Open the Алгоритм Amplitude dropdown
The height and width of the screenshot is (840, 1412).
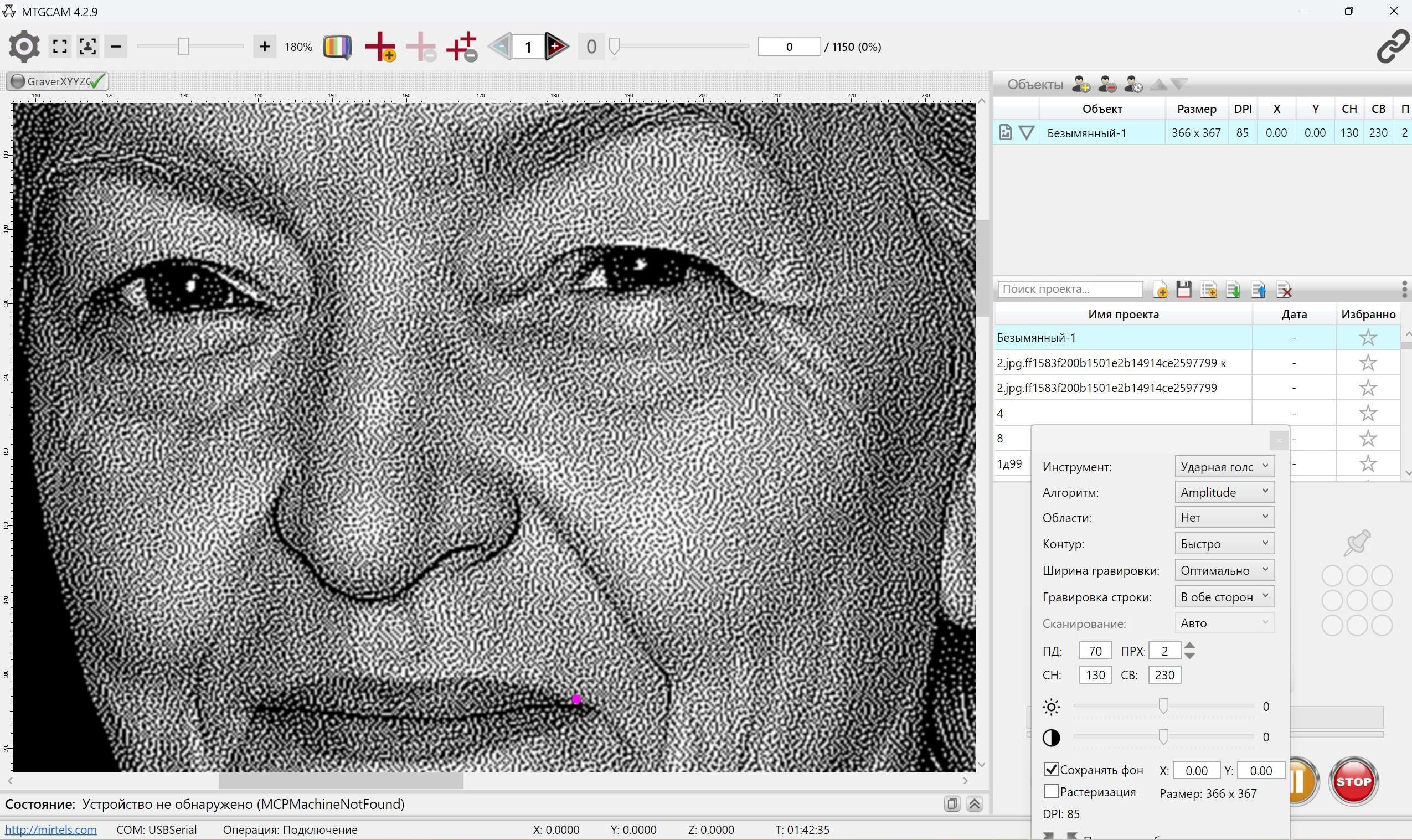pyautogui.click(x=1224, y=492)
